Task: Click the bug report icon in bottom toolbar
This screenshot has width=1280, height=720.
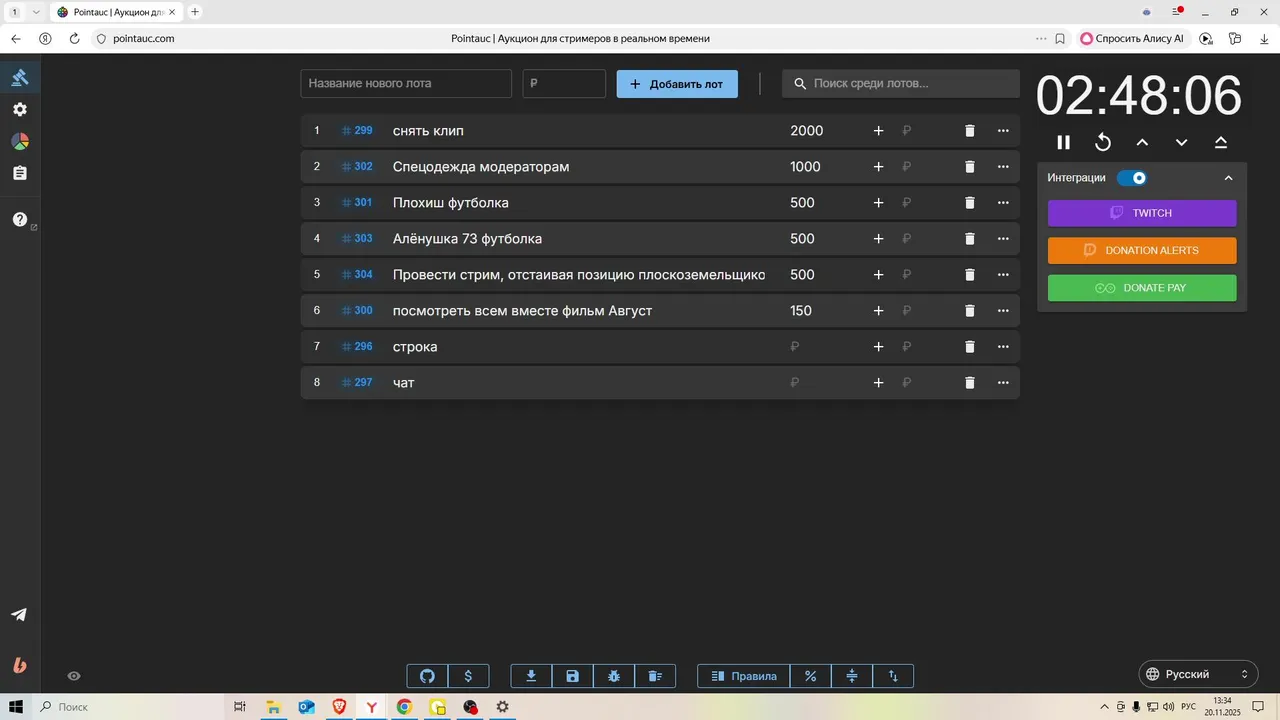Action: coord(614,676)
